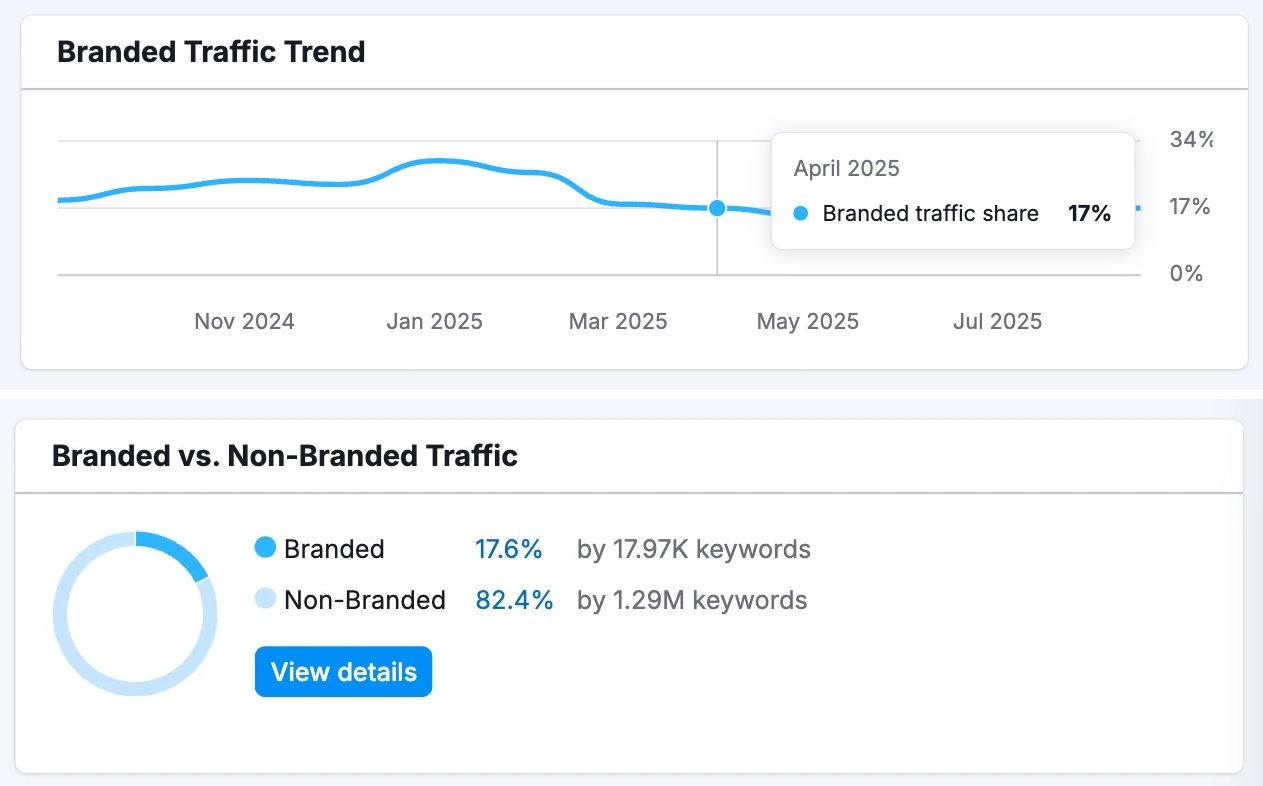Click the April 2025 data point marker
Viewport: 1263px width, 786px height.
[x=717, y=208]
